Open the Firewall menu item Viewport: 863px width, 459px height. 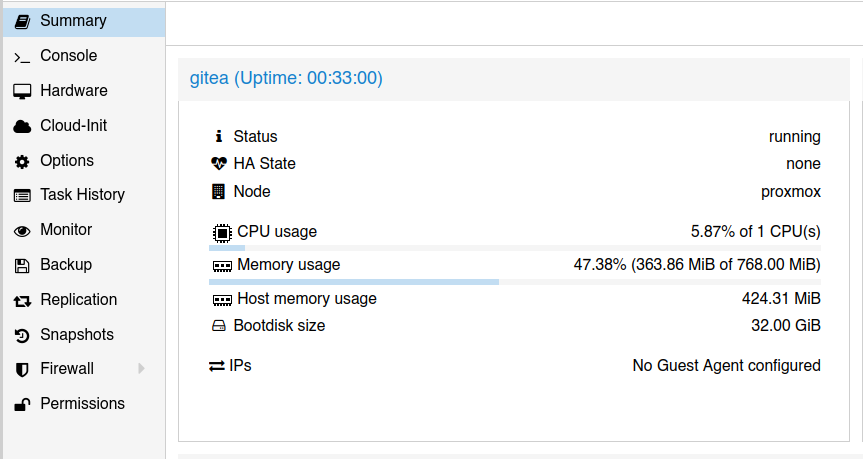point(67,369)
